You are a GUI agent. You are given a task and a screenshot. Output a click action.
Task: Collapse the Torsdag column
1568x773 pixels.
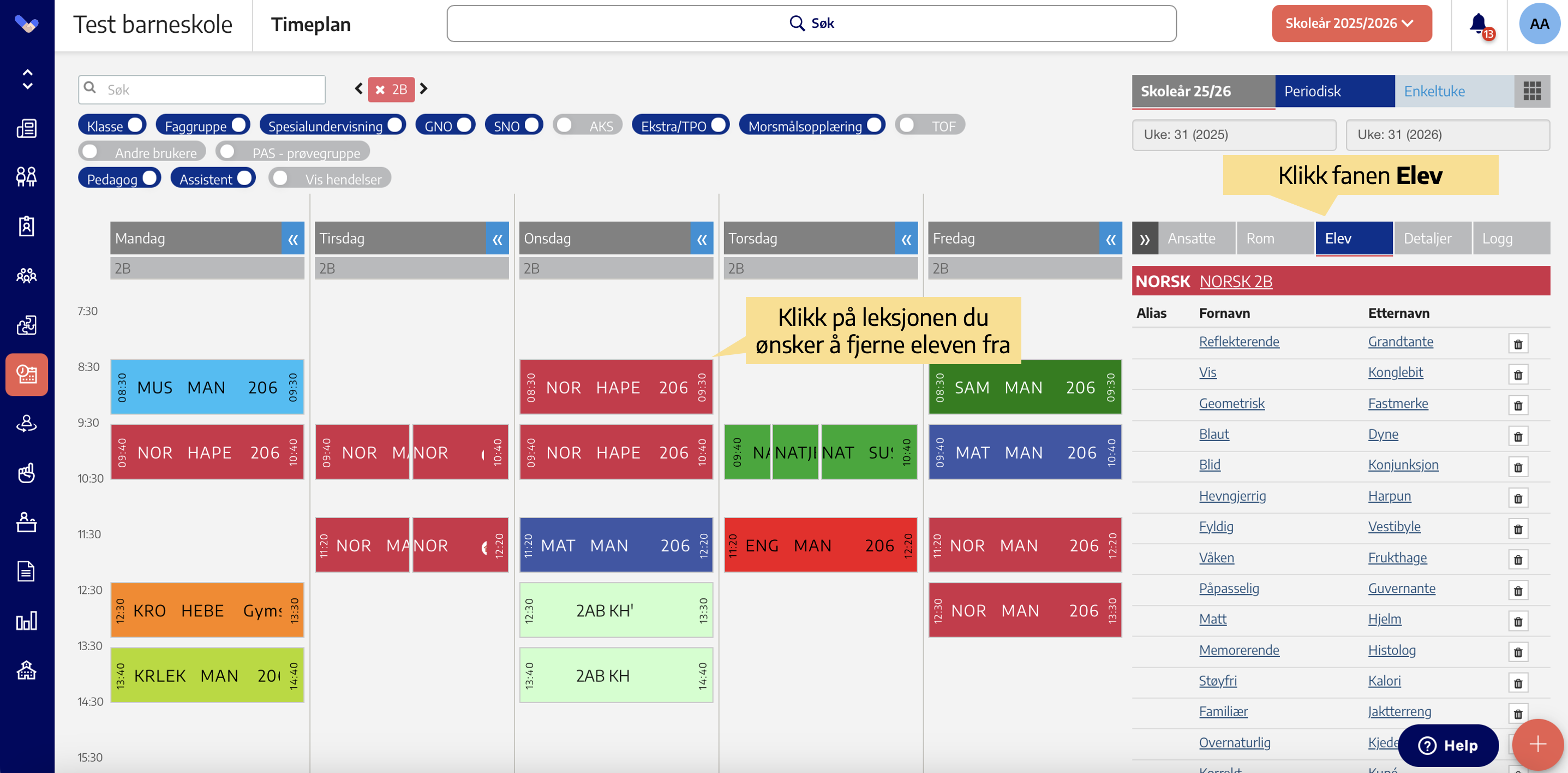pos(906,238)
